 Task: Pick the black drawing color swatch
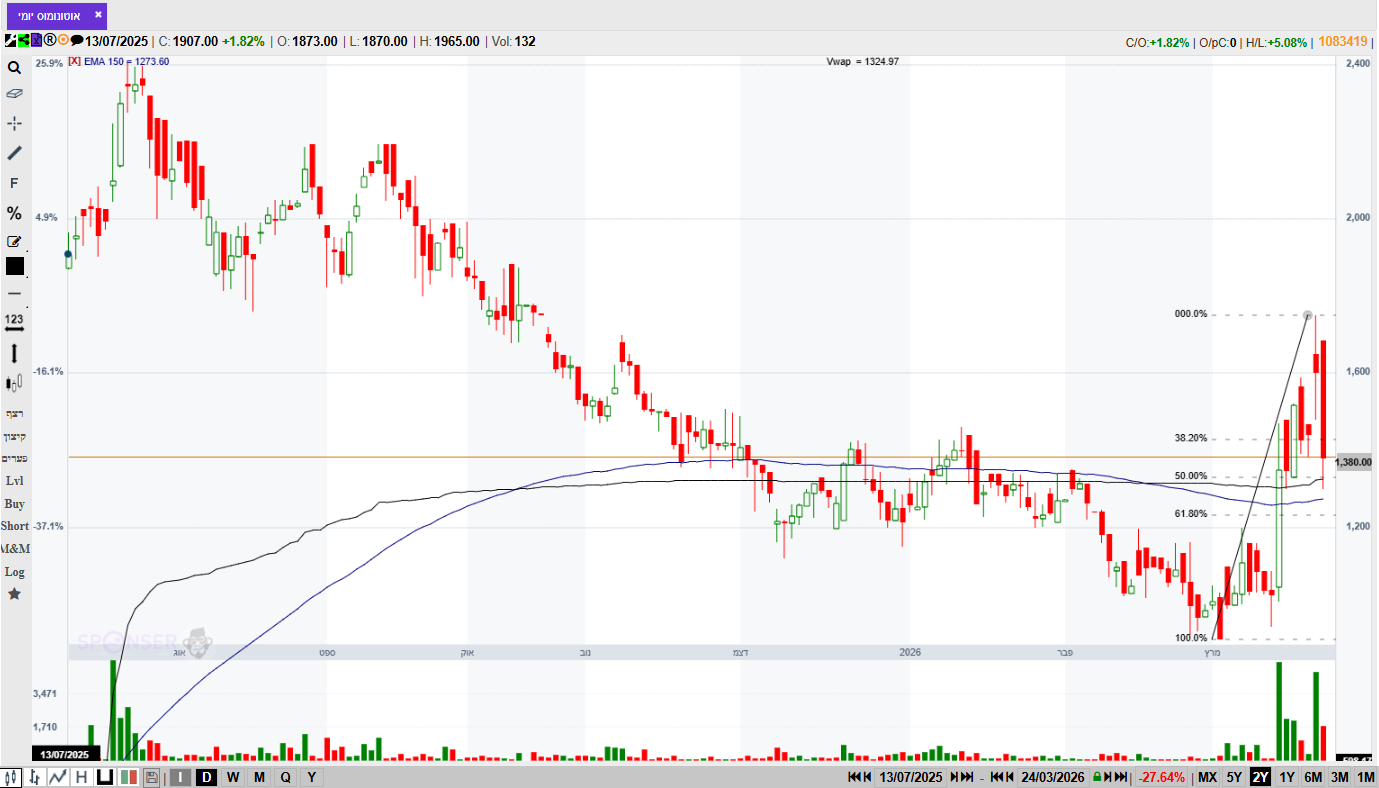[14, 266]
